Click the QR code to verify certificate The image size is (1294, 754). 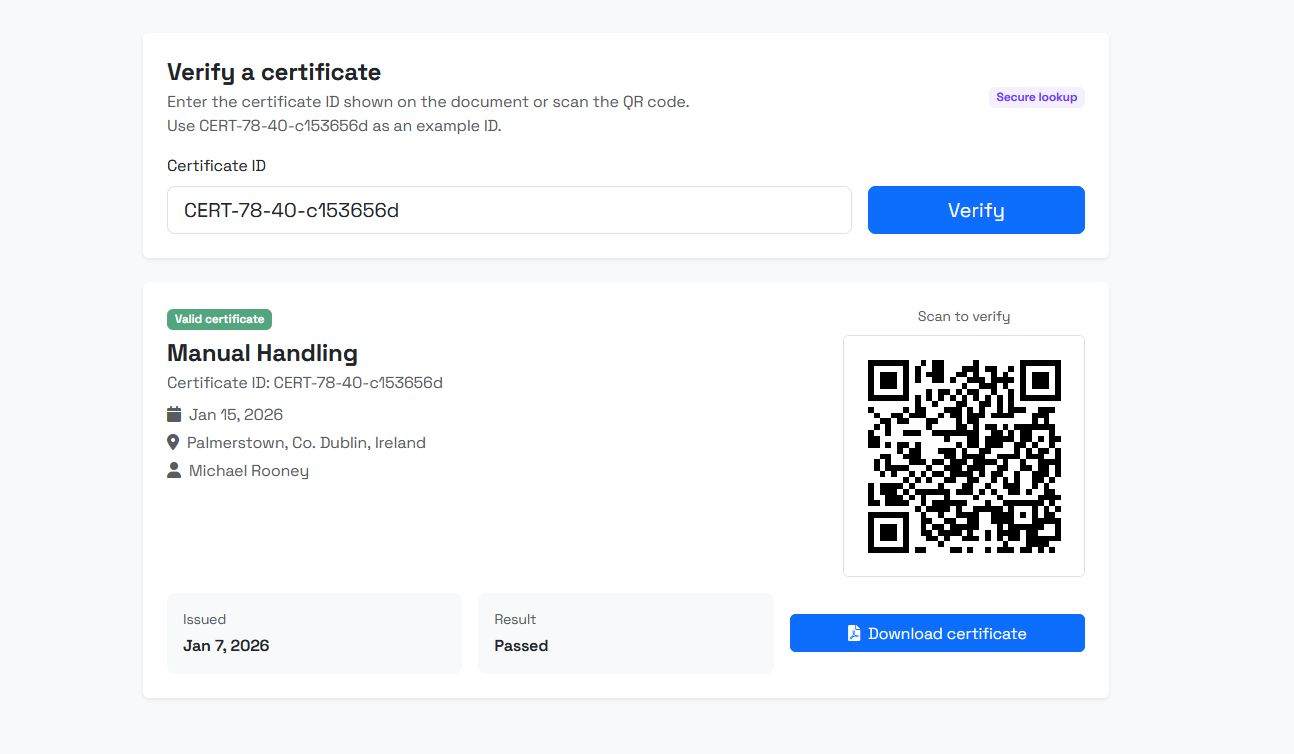tap(963, 455)
